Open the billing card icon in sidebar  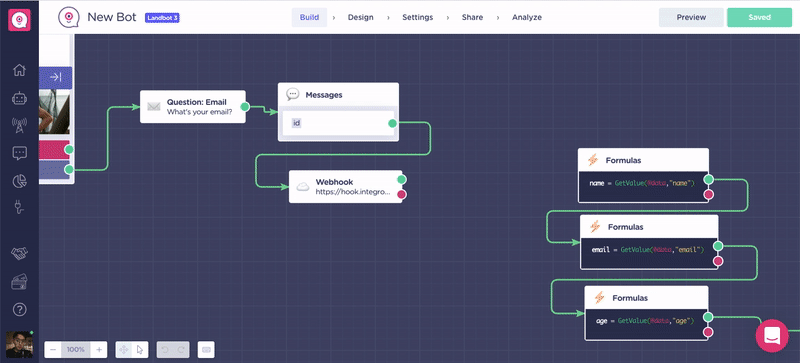point(19,281)
